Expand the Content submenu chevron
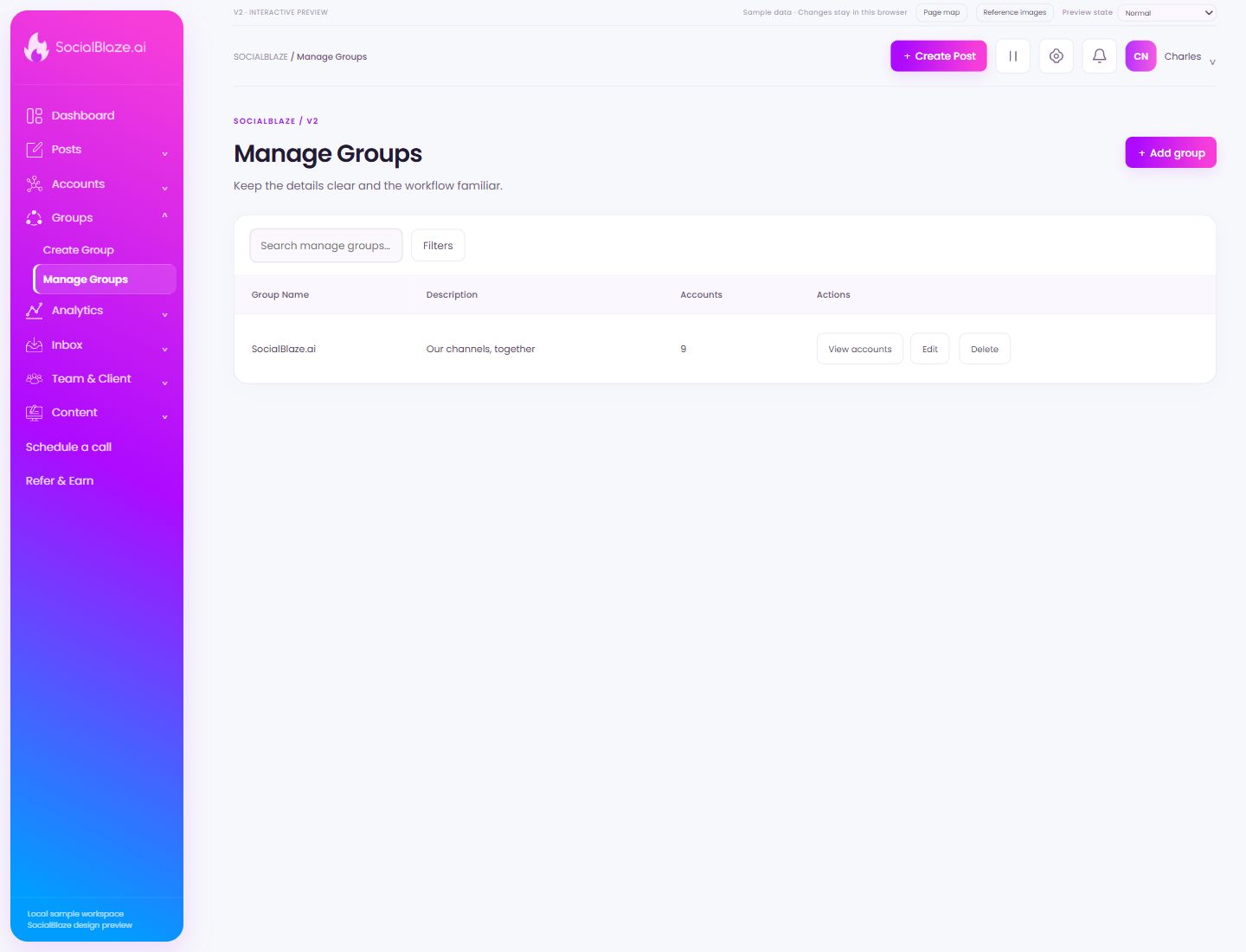The height and width of the screenshot is (952, 1246). pos(164,417)
